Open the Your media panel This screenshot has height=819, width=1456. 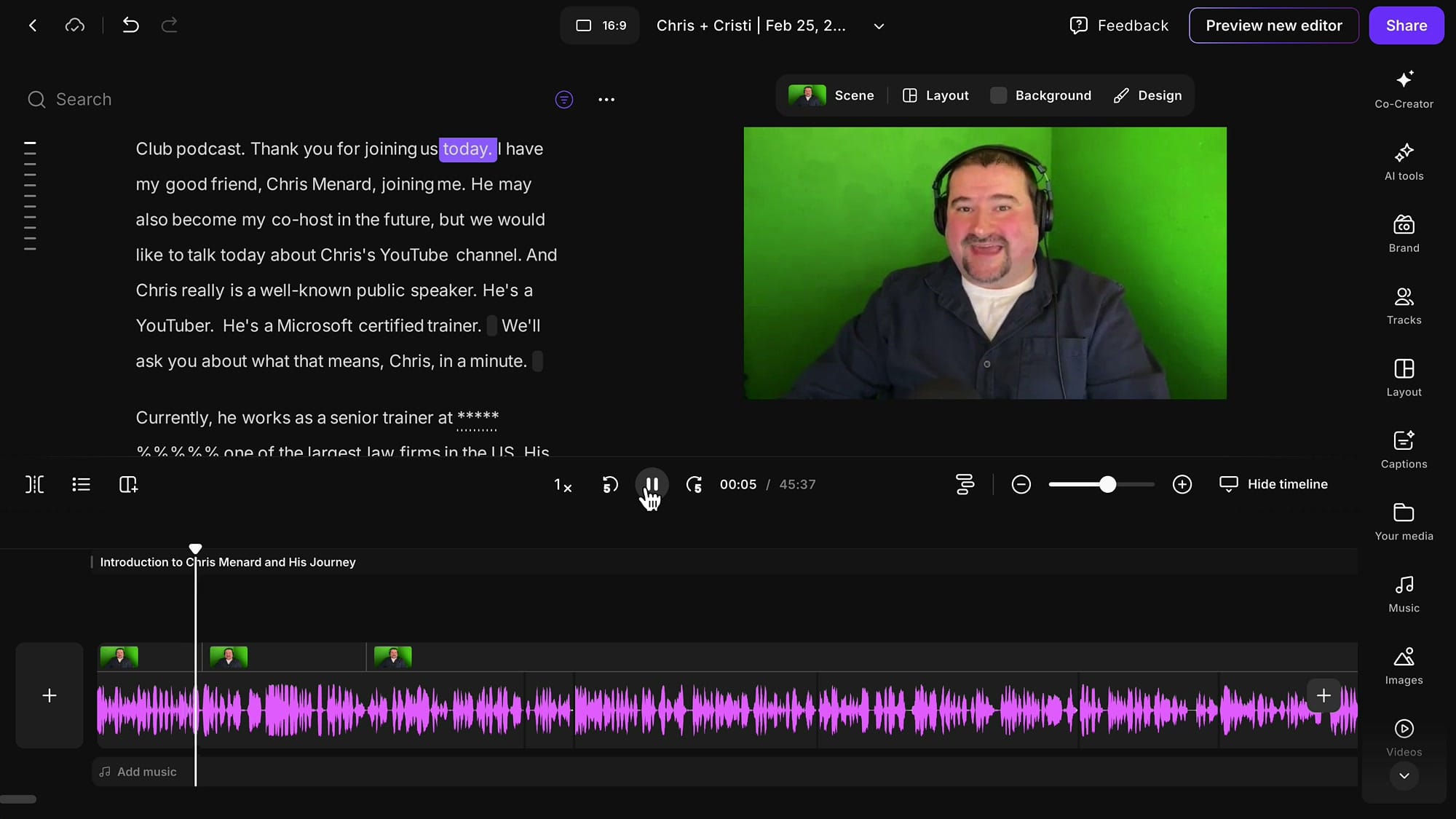1404,521
